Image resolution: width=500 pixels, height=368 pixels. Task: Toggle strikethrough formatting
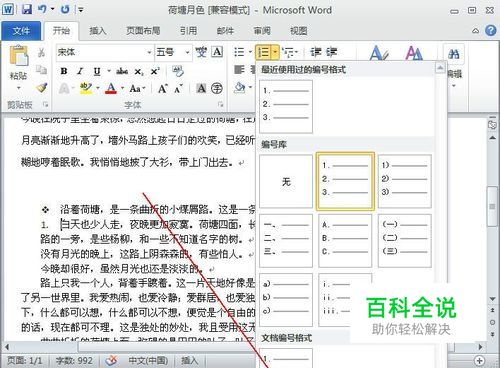pyautogui.click(x=122, y=71)
